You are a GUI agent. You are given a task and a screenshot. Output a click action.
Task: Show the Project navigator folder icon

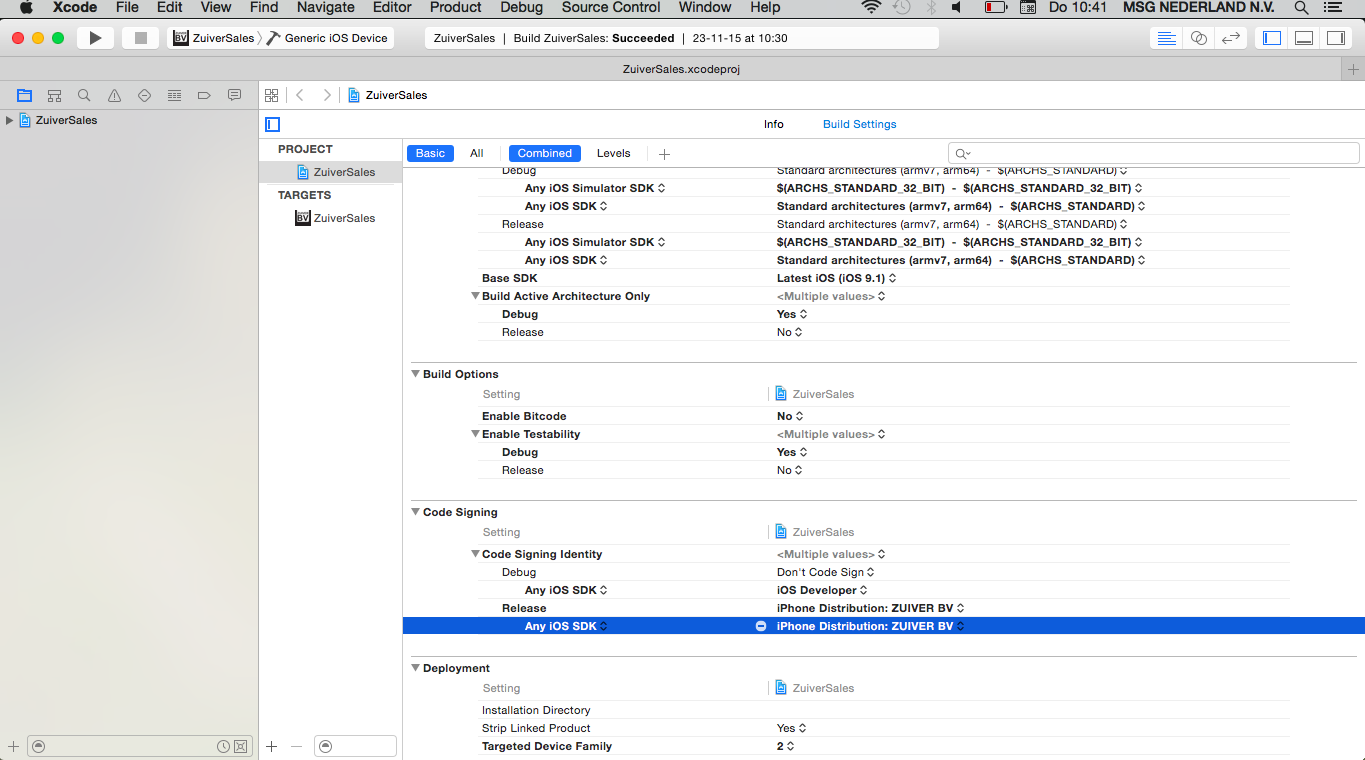pos(25,95)
